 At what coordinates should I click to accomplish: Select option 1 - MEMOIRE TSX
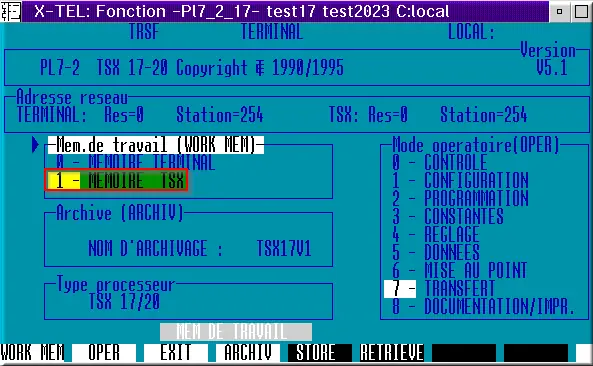(116, 180)
